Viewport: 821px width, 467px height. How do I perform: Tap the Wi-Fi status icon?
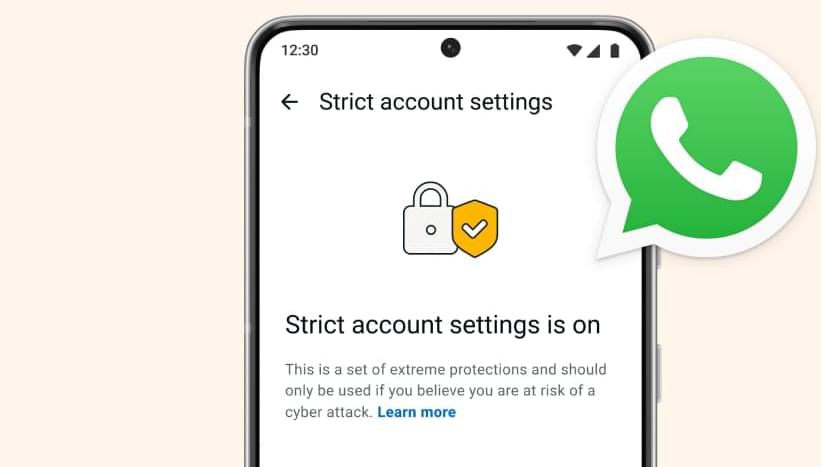574,50
